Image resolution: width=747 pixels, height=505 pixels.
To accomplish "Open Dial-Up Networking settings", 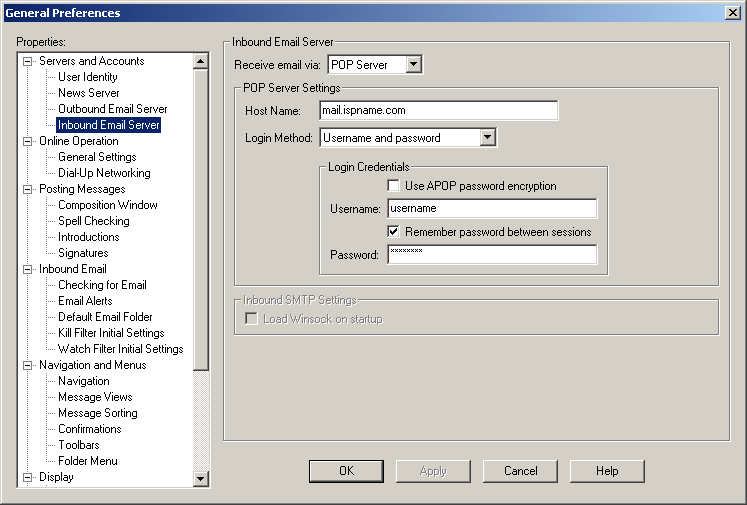I will pos(104,173).
